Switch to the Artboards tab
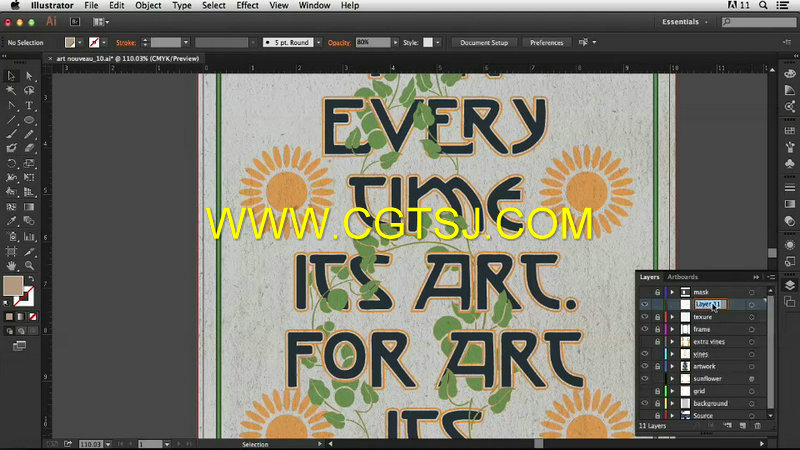The width and height of the screenshot is (800, 450). [682, 277]
